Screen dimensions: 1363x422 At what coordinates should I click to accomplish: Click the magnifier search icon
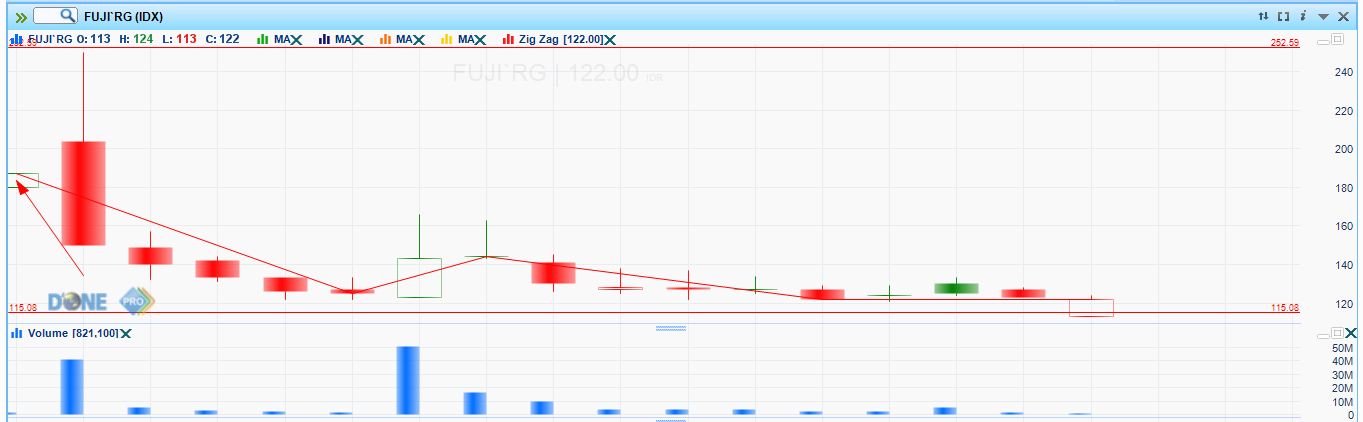pyautogui.click(x=67, y=16)
